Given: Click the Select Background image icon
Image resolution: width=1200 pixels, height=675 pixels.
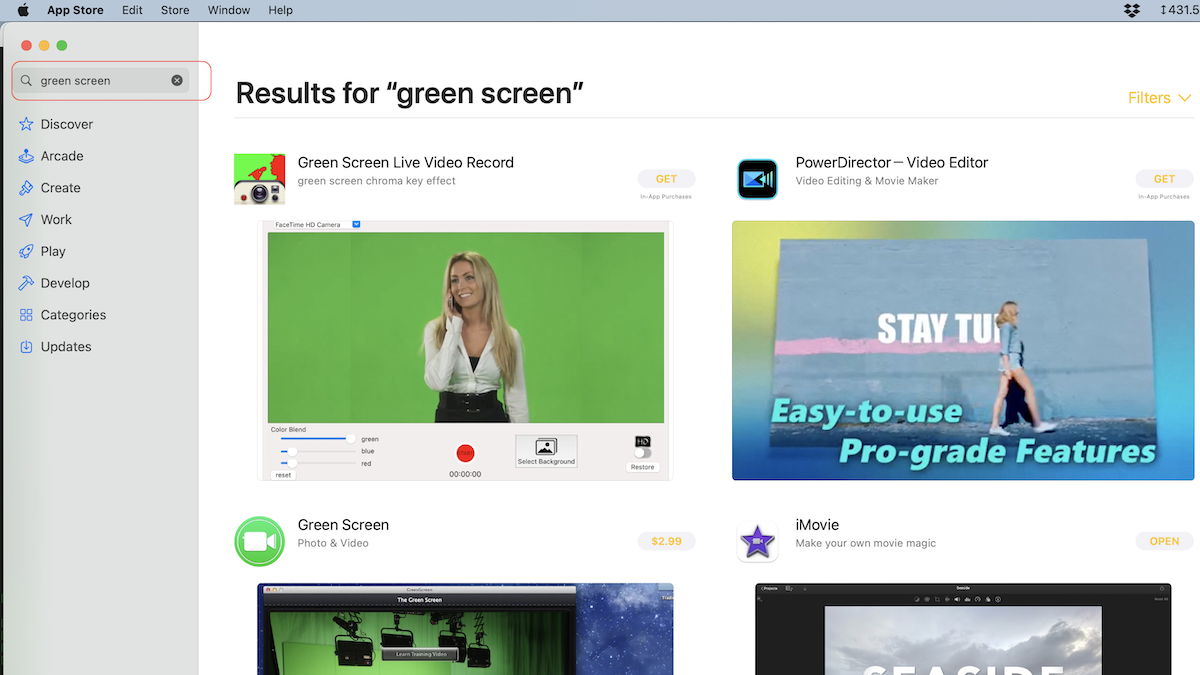Looking at the screenshot, I should point(546,447).
